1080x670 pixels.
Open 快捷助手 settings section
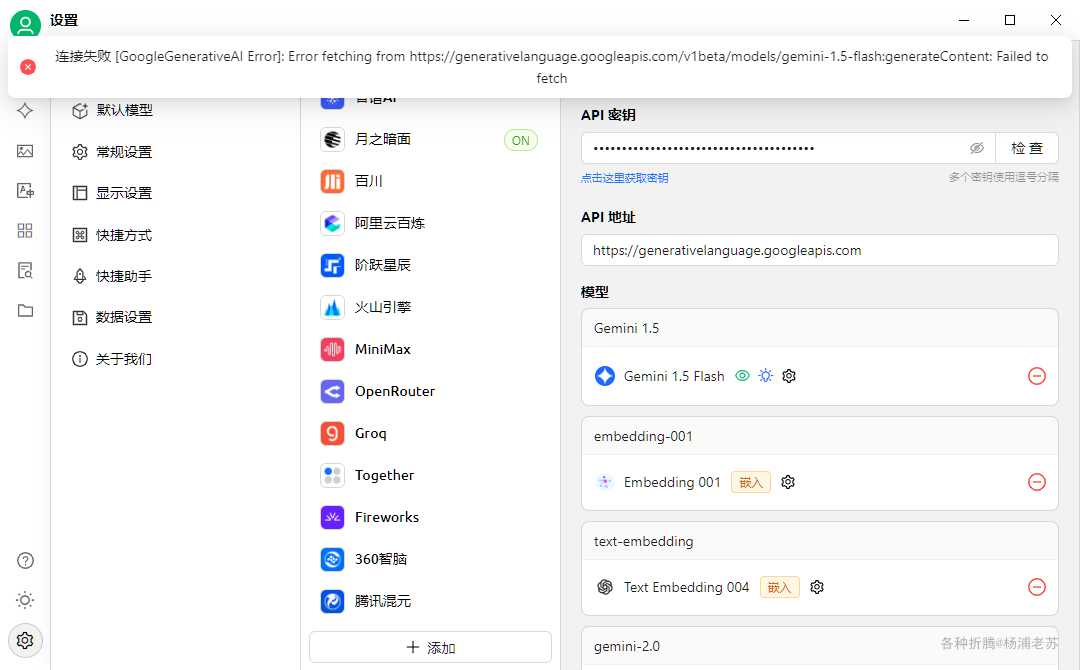tap(112, 276)
